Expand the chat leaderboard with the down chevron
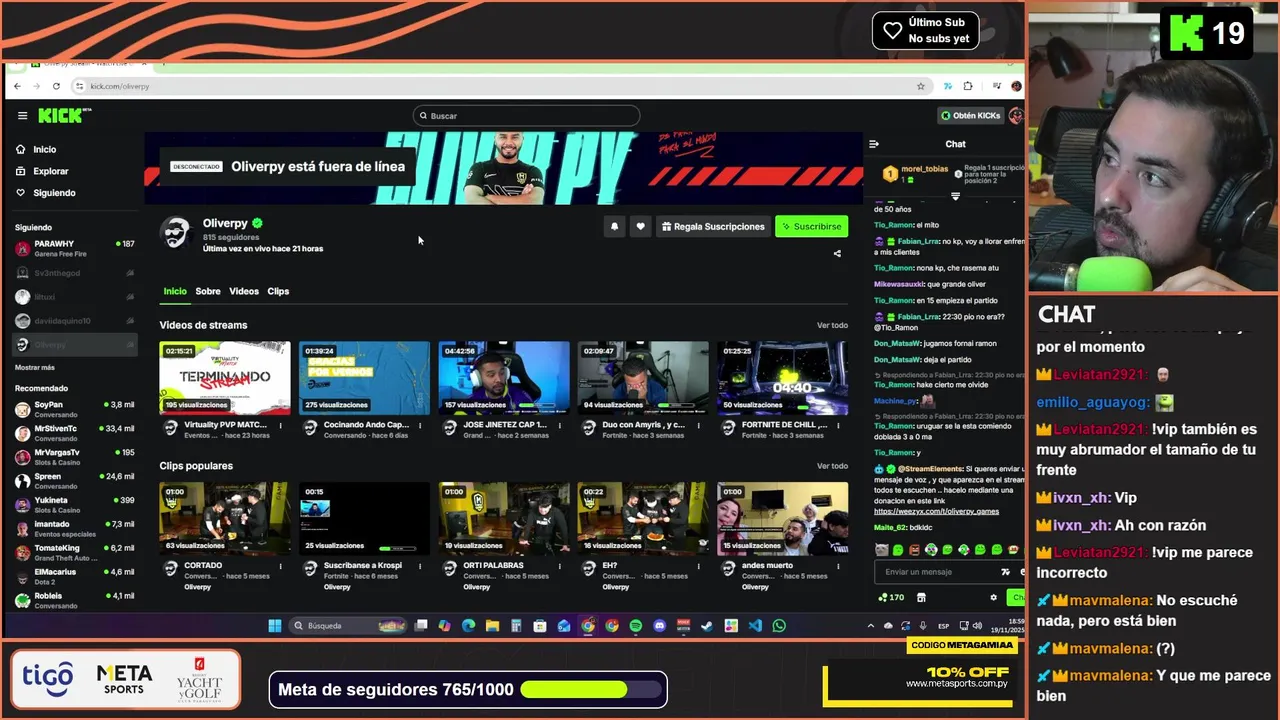The height and width of the screenshot is (720, 1280). [955, 196]
